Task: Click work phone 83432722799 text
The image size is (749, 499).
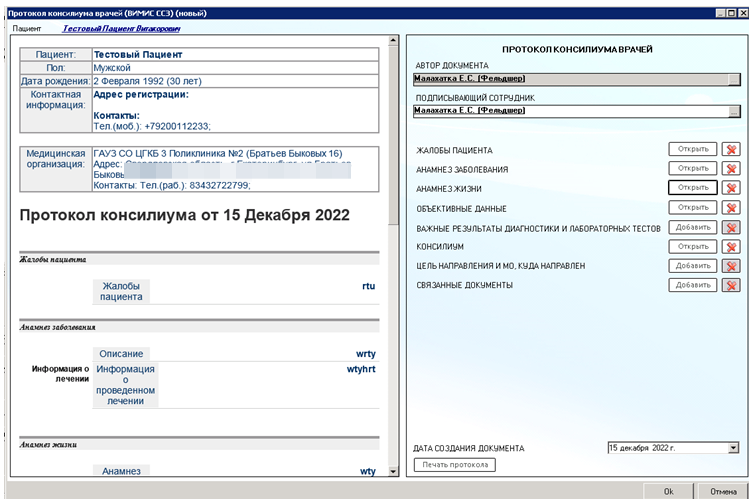Action: 219,185
